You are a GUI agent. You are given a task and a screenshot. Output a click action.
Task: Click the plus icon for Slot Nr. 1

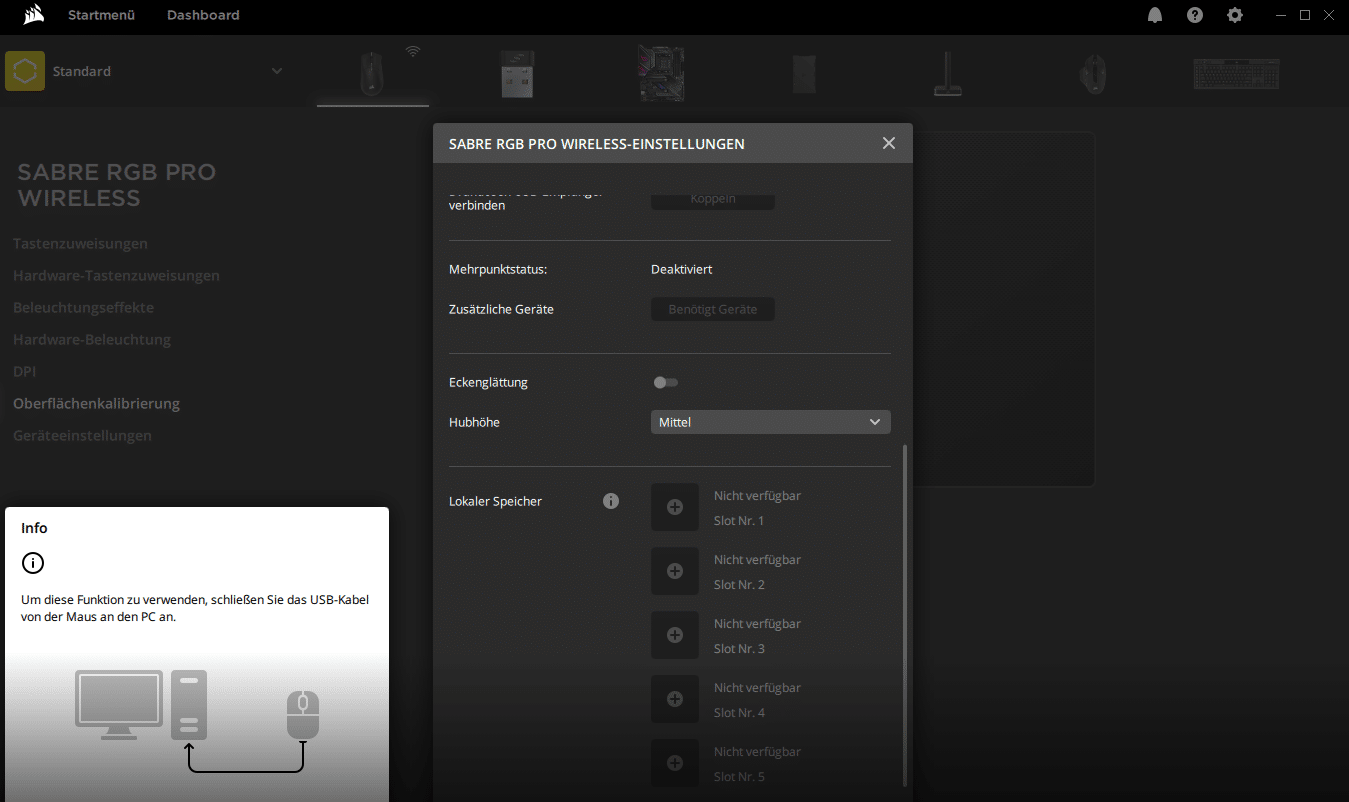(x=675, y=508)
